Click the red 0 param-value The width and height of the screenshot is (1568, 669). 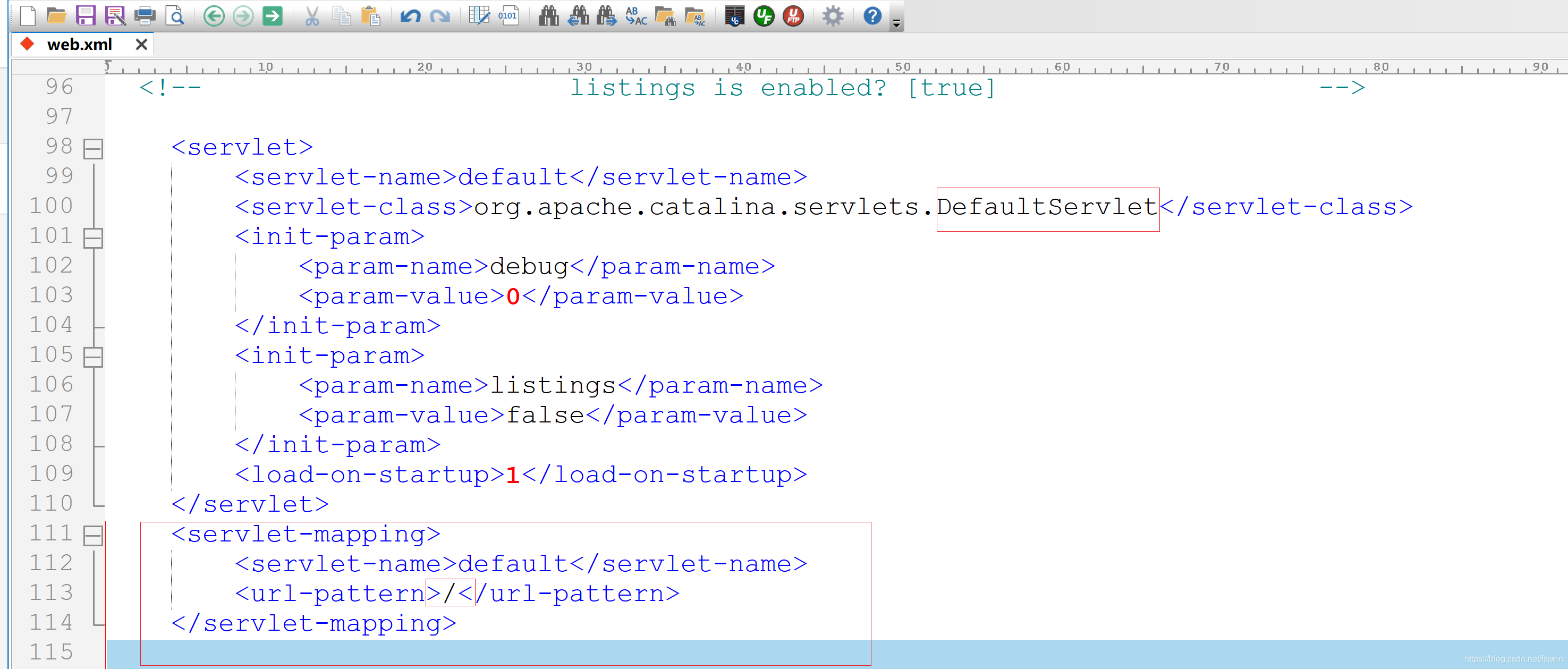(x=513, y=297)
